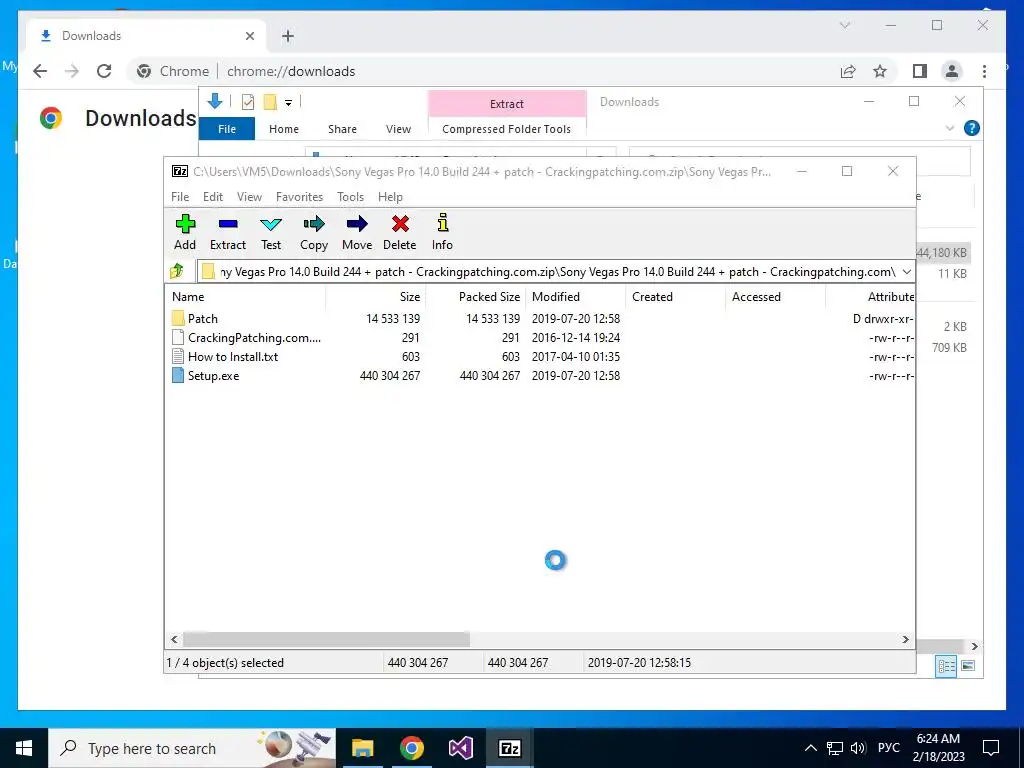
Task: Open Chrome three-dot menu
Action: 984,71
